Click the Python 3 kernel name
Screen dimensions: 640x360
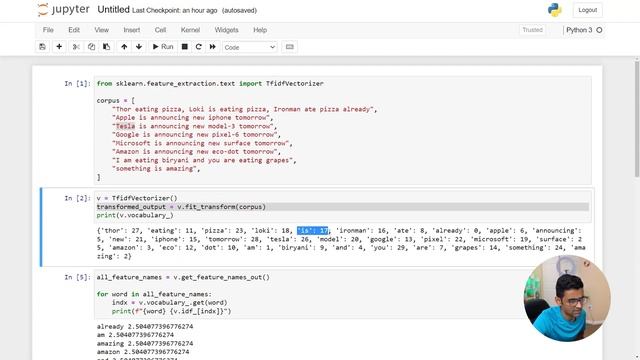pyautogui.click(x=579, y=30)
